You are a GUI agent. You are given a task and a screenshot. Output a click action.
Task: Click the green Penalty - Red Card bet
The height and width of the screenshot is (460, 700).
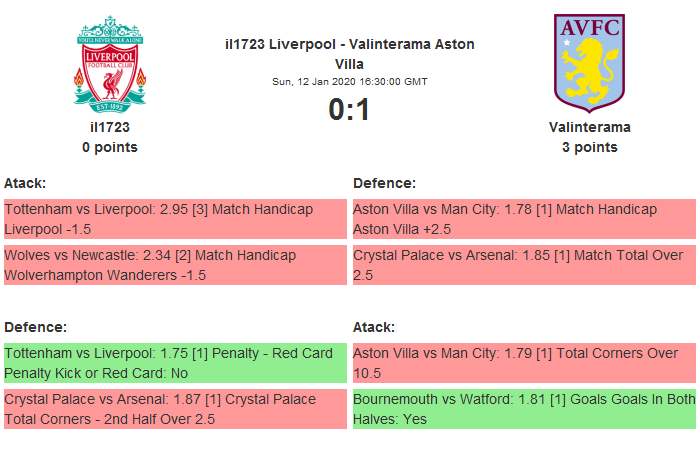pyautogui.click(x=175, y=363)
